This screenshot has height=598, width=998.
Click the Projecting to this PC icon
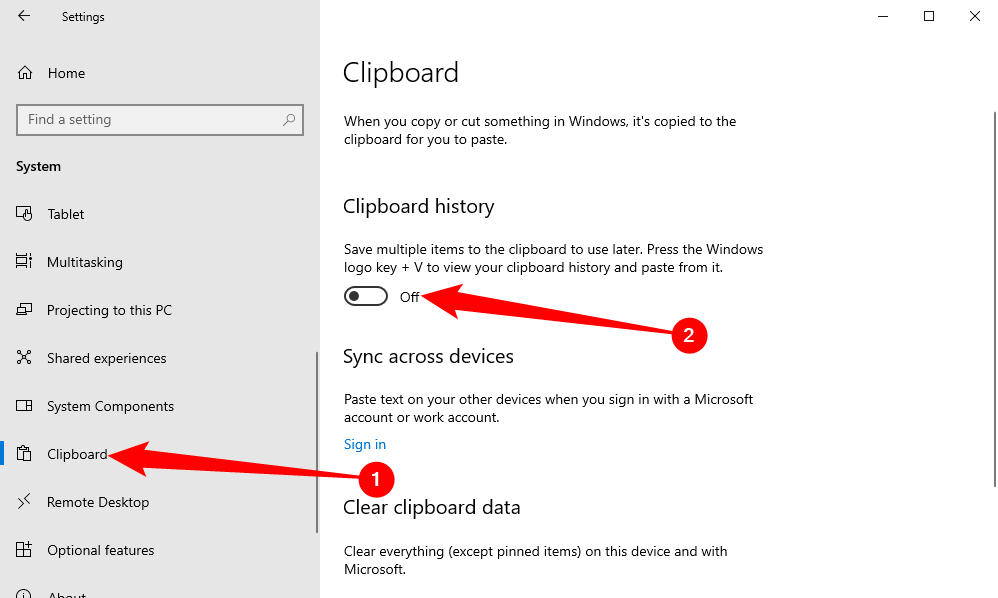25,310
